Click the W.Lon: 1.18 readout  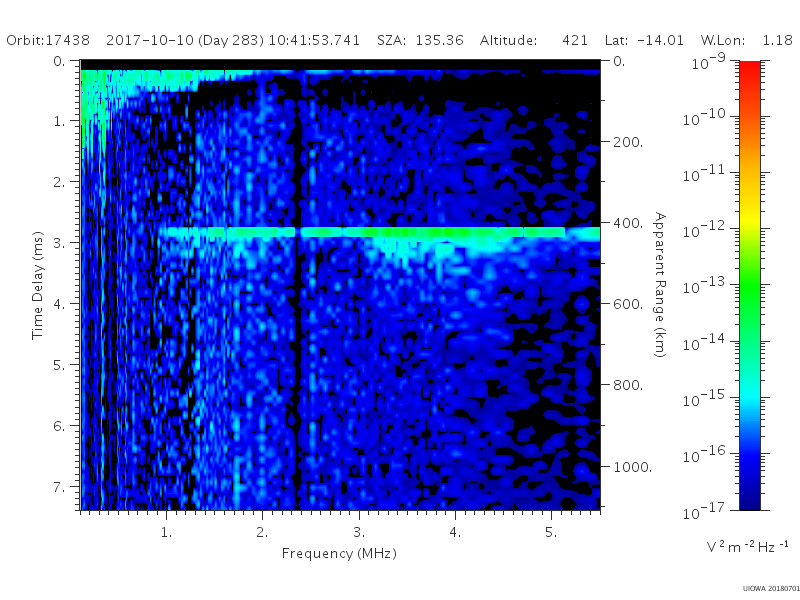[747, 40]
